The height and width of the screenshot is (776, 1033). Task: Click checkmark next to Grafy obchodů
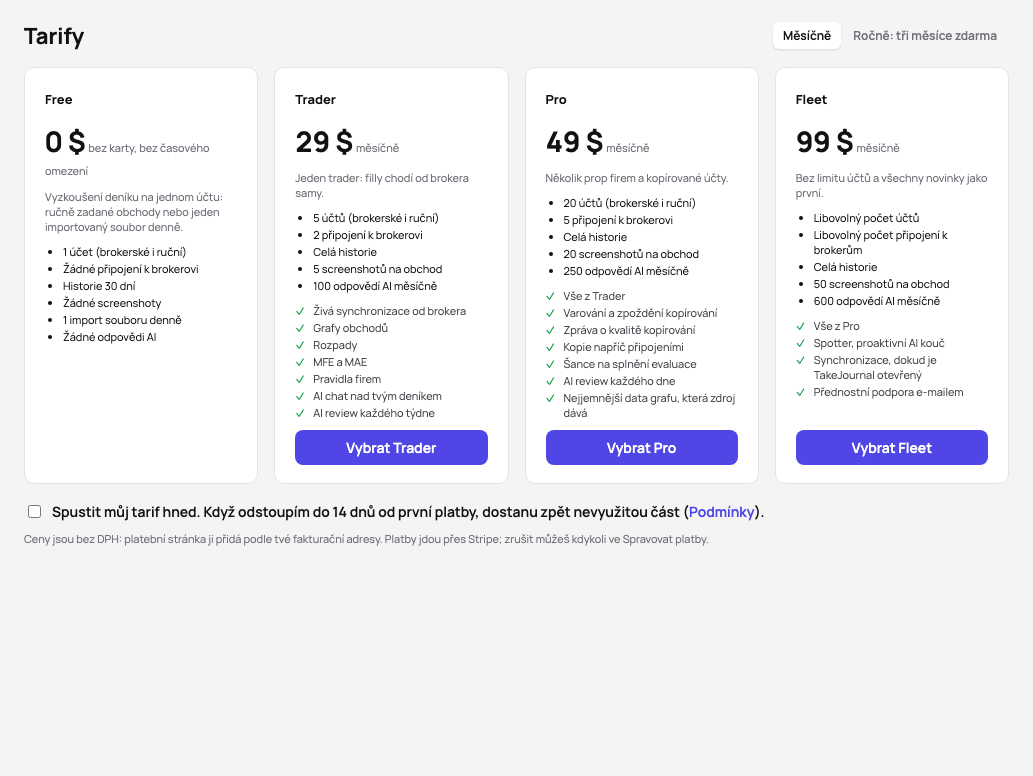point(300,329)
